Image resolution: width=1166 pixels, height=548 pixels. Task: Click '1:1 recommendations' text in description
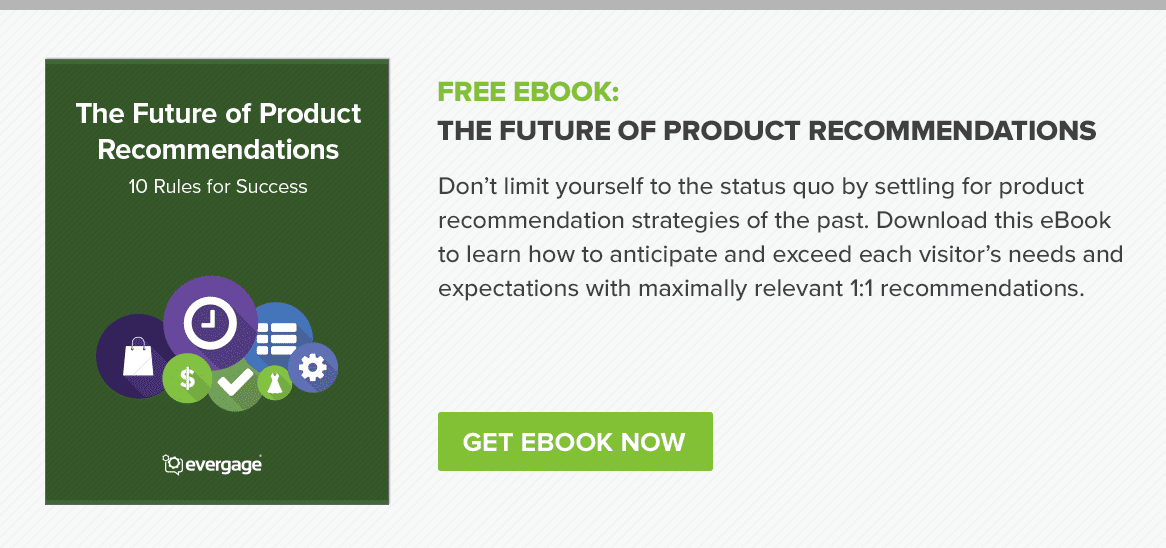coord(964,288)
